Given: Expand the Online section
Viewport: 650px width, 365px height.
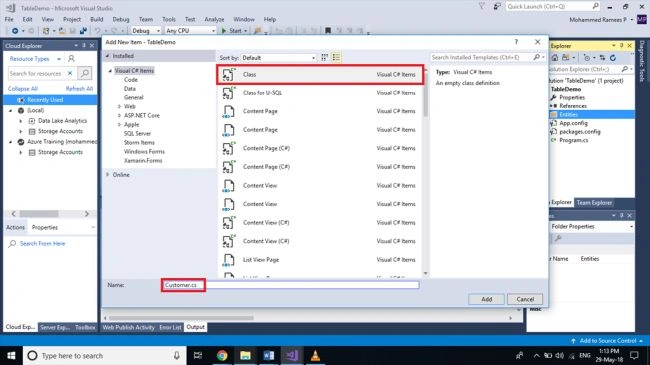Looking at the screenshot, I should tap(108, 175).
